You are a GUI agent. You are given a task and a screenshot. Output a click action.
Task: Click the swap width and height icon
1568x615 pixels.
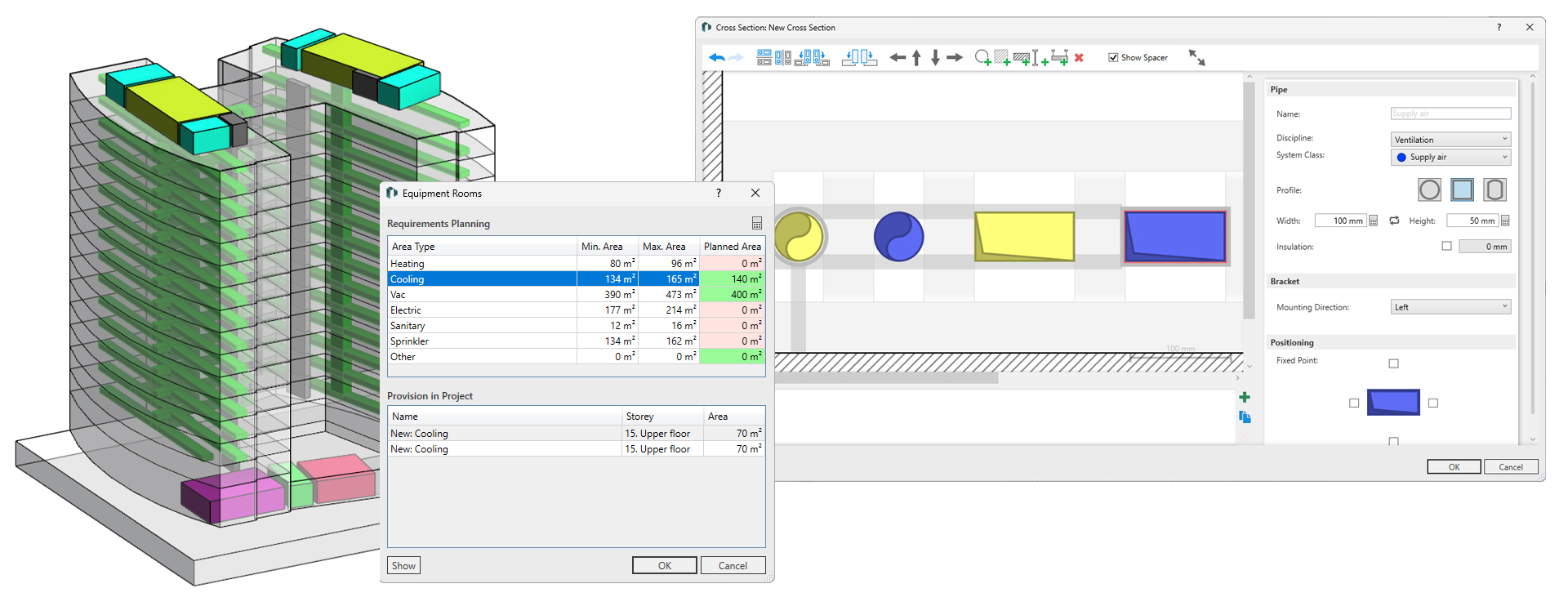tap(1394, 221)
